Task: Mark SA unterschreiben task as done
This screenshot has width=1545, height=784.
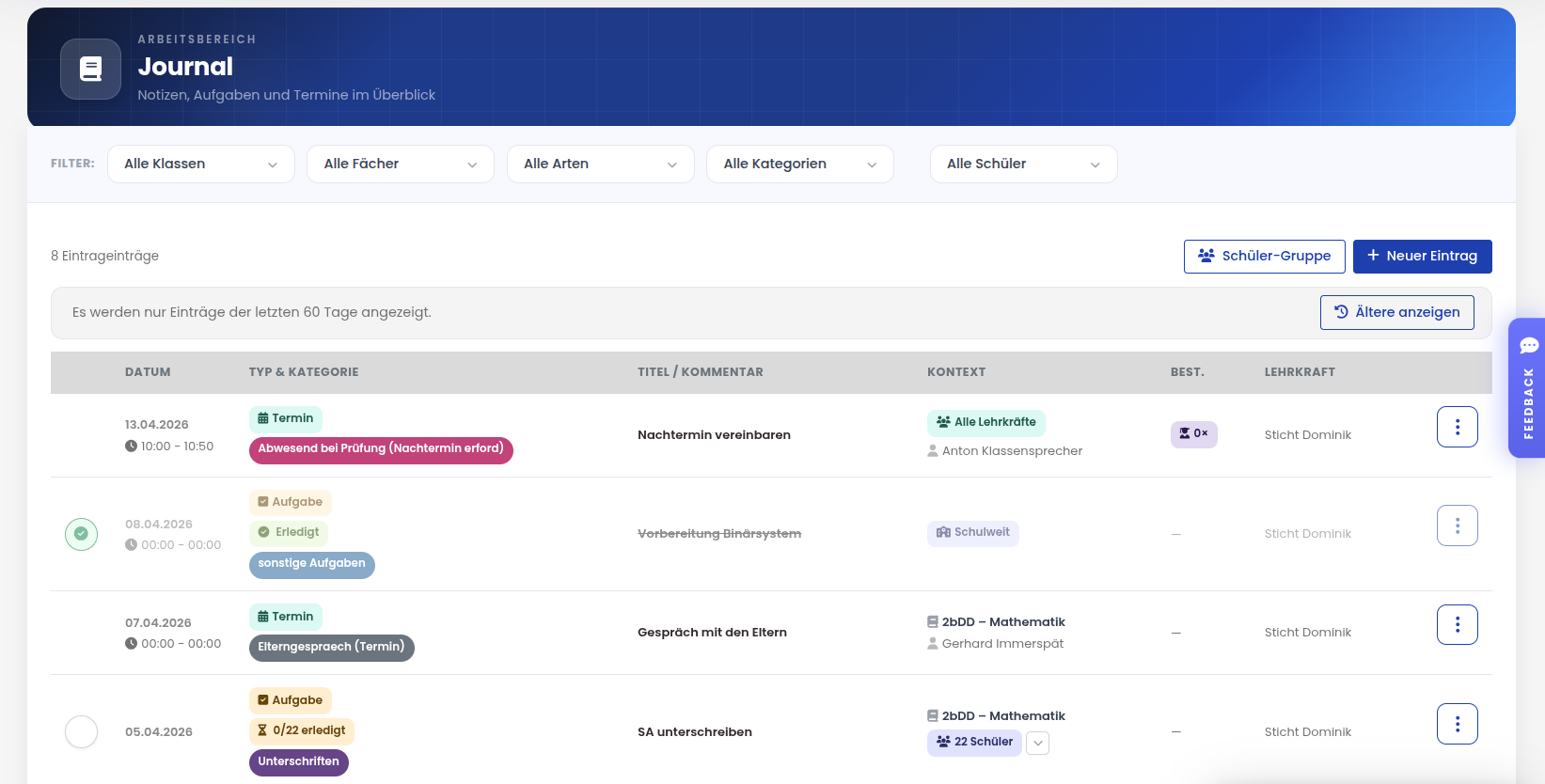Action: [x=82, y=731]
